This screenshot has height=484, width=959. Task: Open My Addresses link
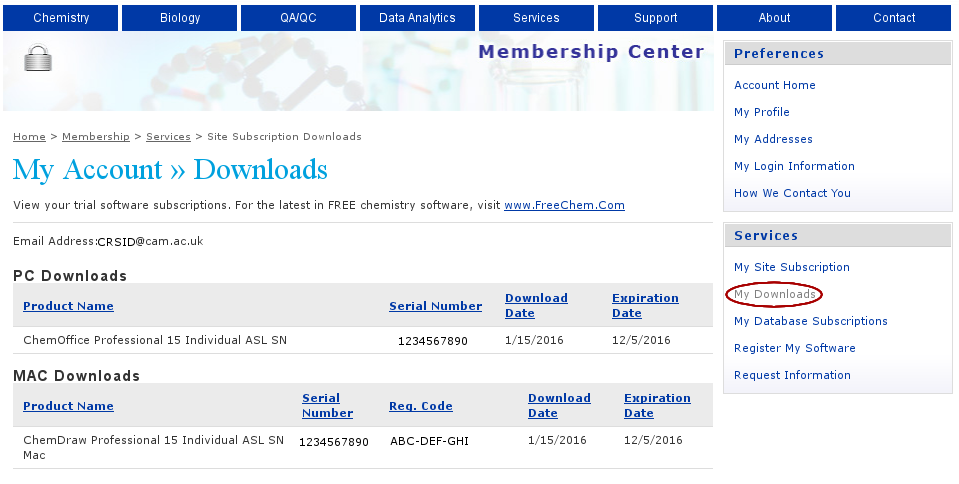(773, 139)
